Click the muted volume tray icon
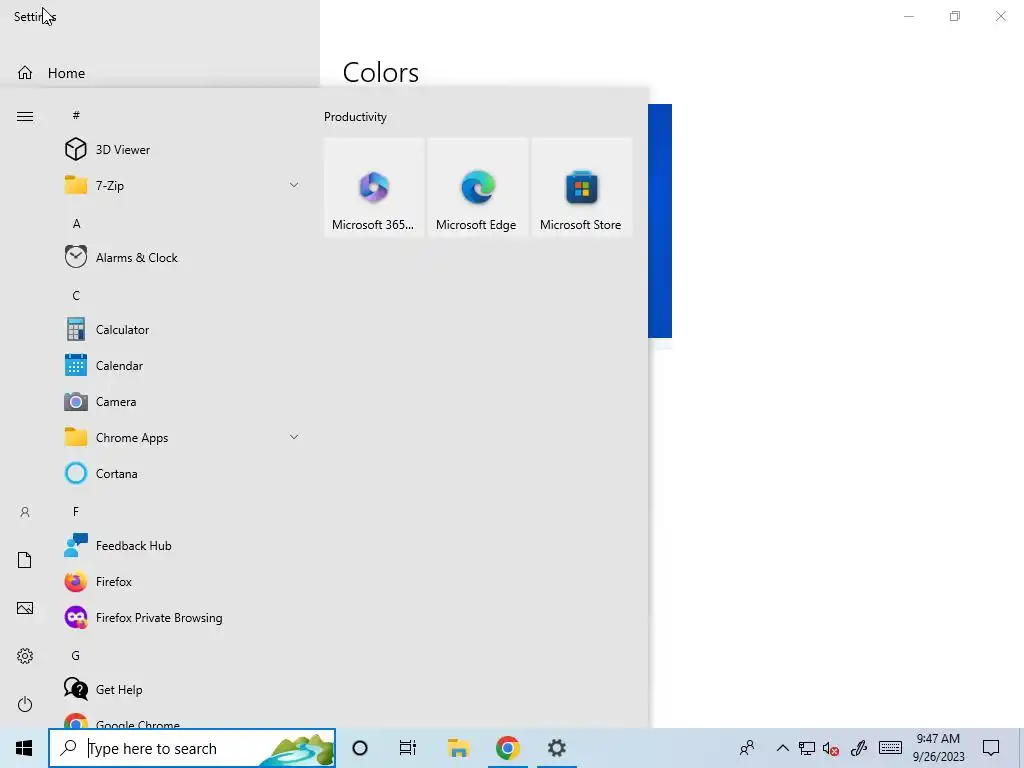The image size is (1024, 768). click(x=831, y=748)
